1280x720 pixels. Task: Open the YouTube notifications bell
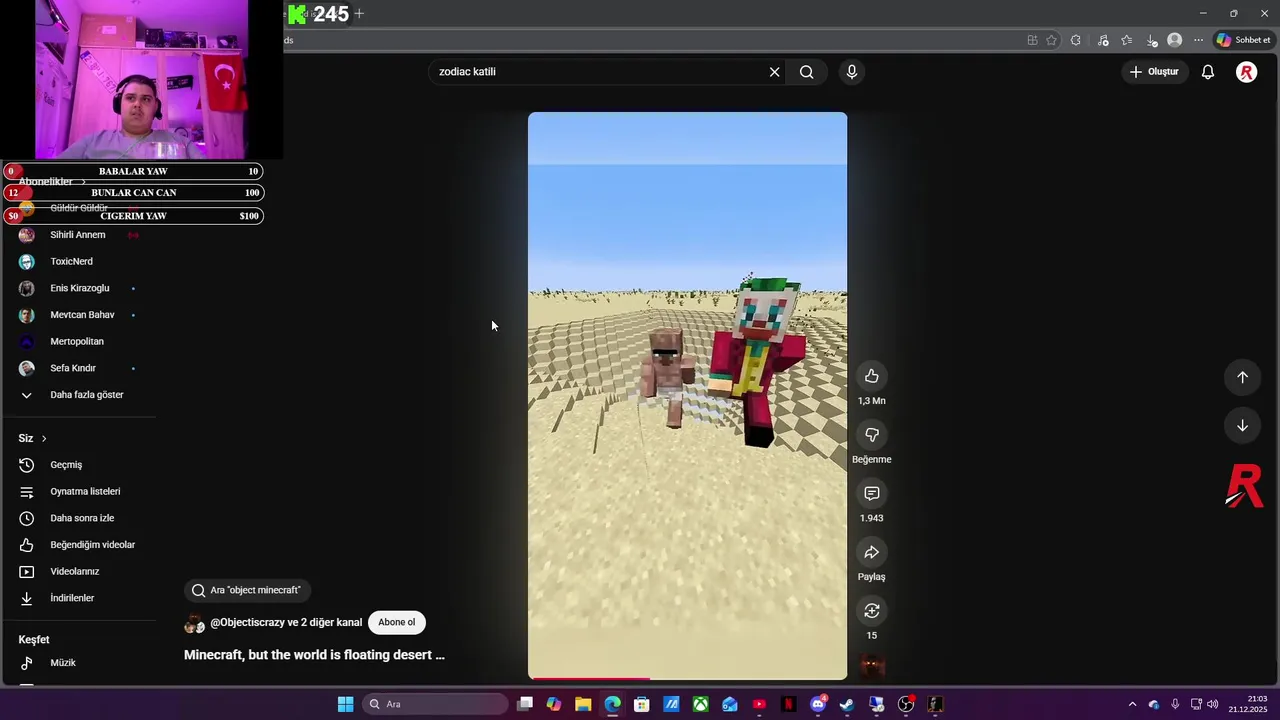tap(1208, 72)
